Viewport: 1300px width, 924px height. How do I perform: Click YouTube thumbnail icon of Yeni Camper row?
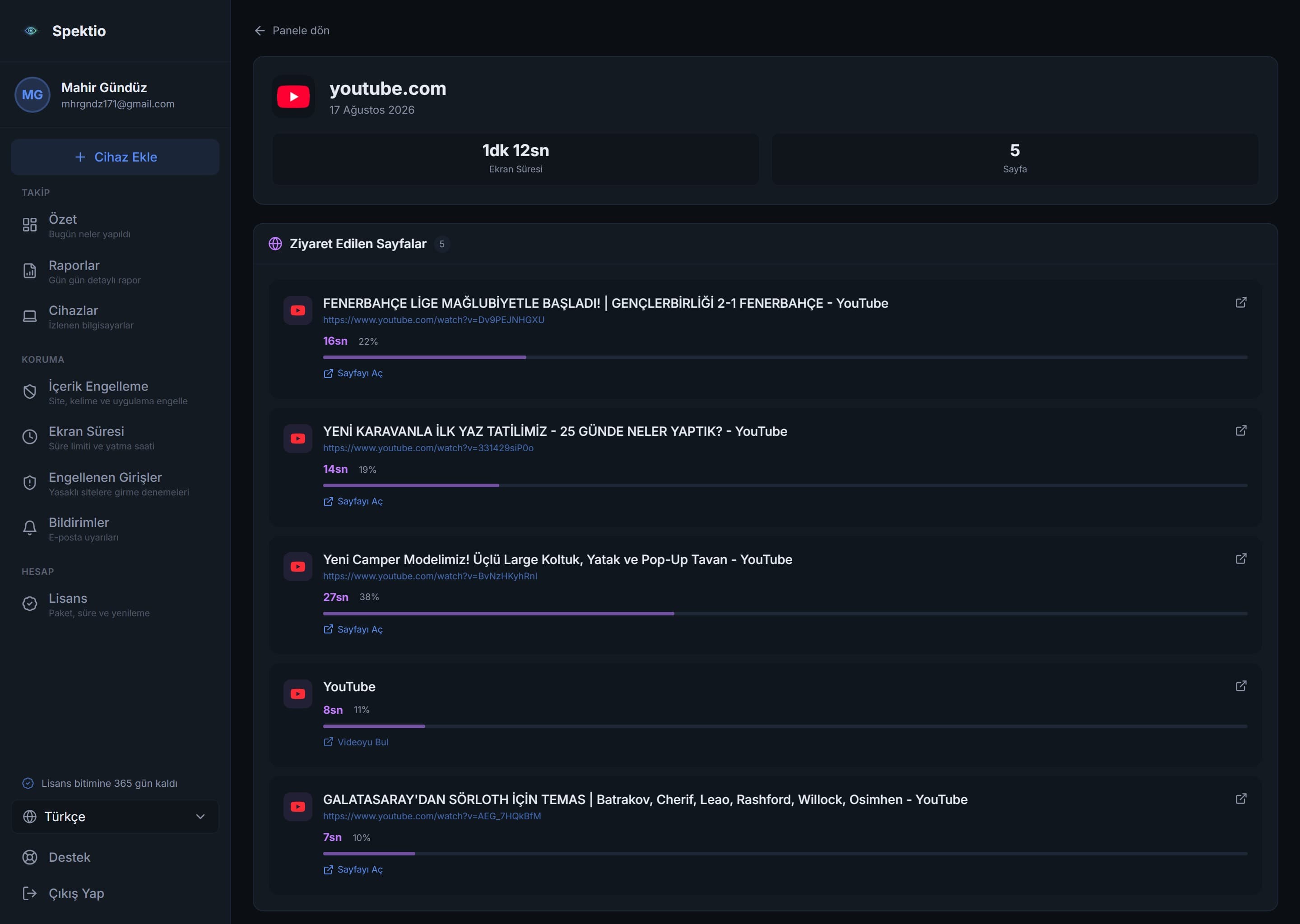(x=297, y=567)
